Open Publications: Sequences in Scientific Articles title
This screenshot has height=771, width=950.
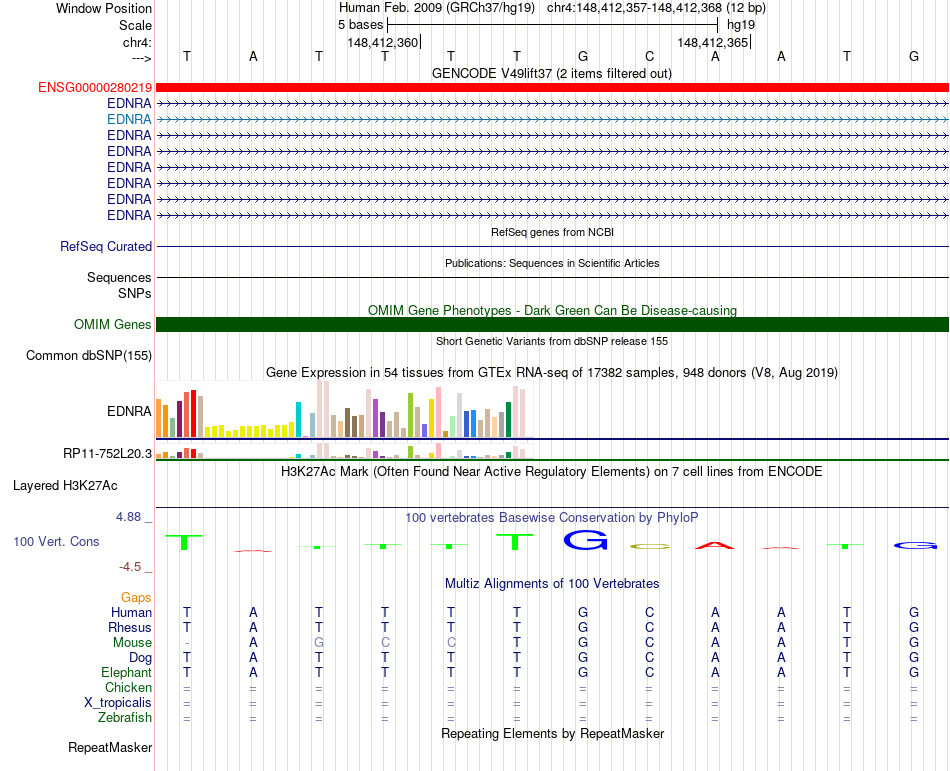coord(552,263)
